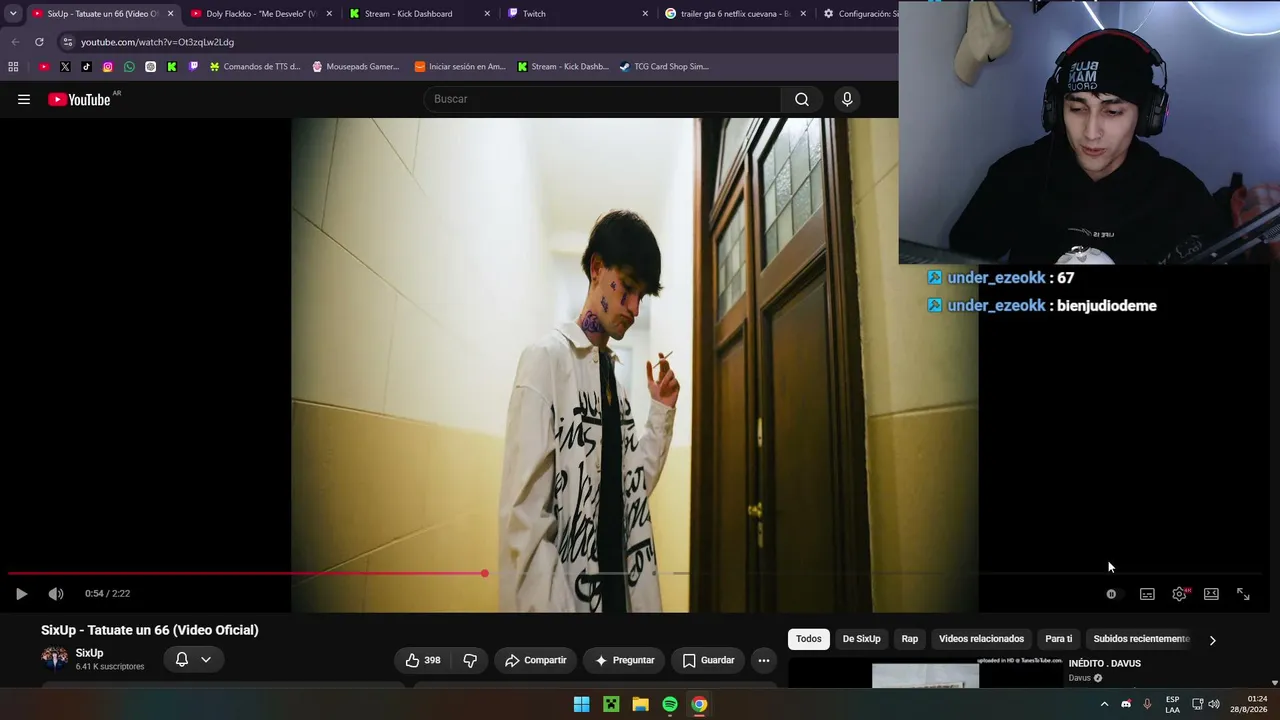The image size is (1280, 720).
Task: Select the Videos relacionados chip
Action: tap(981, 639)
